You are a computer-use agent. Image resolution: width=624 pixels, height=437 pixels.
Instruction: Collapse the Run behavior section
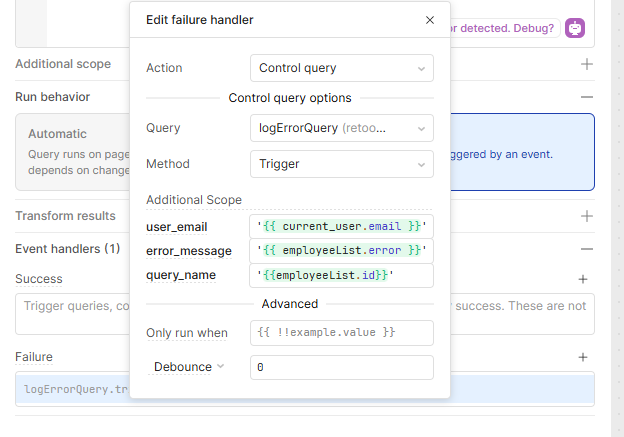(587, 97)
